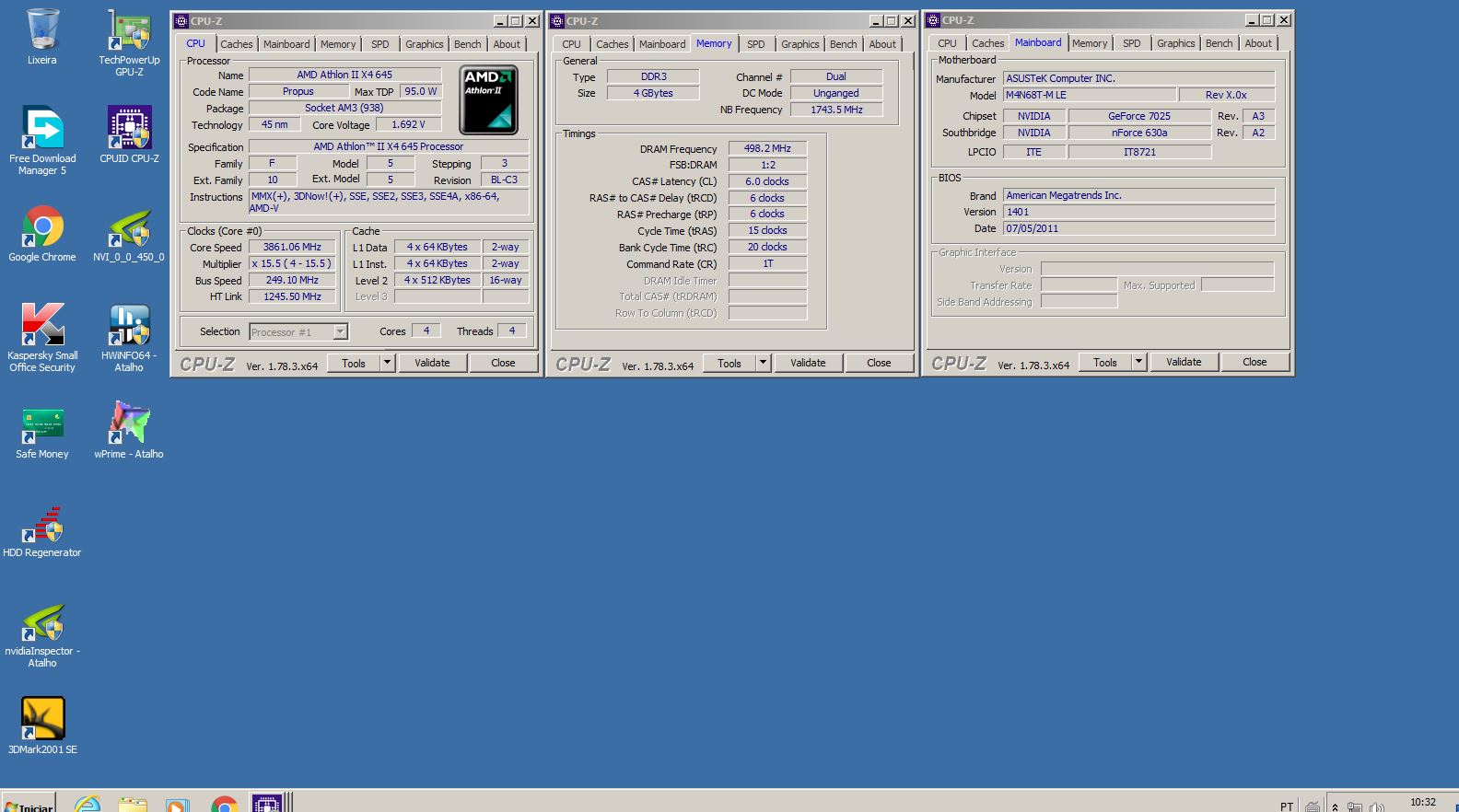Open Internet Explorer from the taskbar
1459x812 pixels.
tap(88, 804)
